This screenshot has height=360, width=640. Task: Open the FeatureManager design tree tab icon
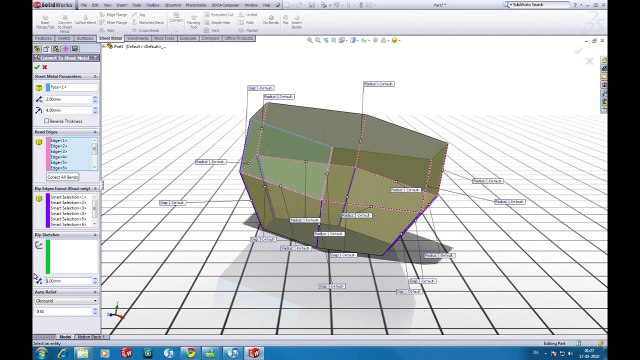point(37,49)
